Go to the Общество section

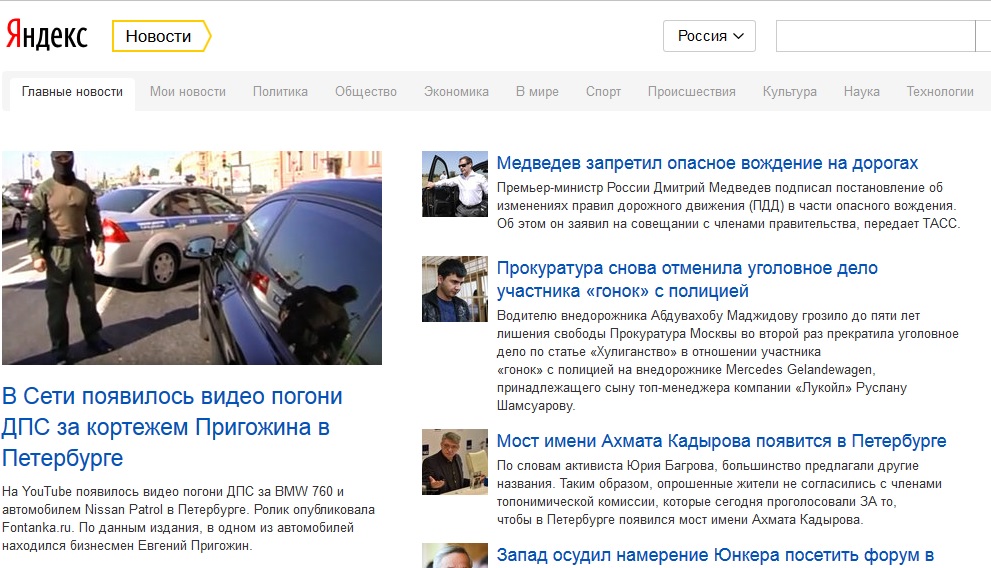365,92
